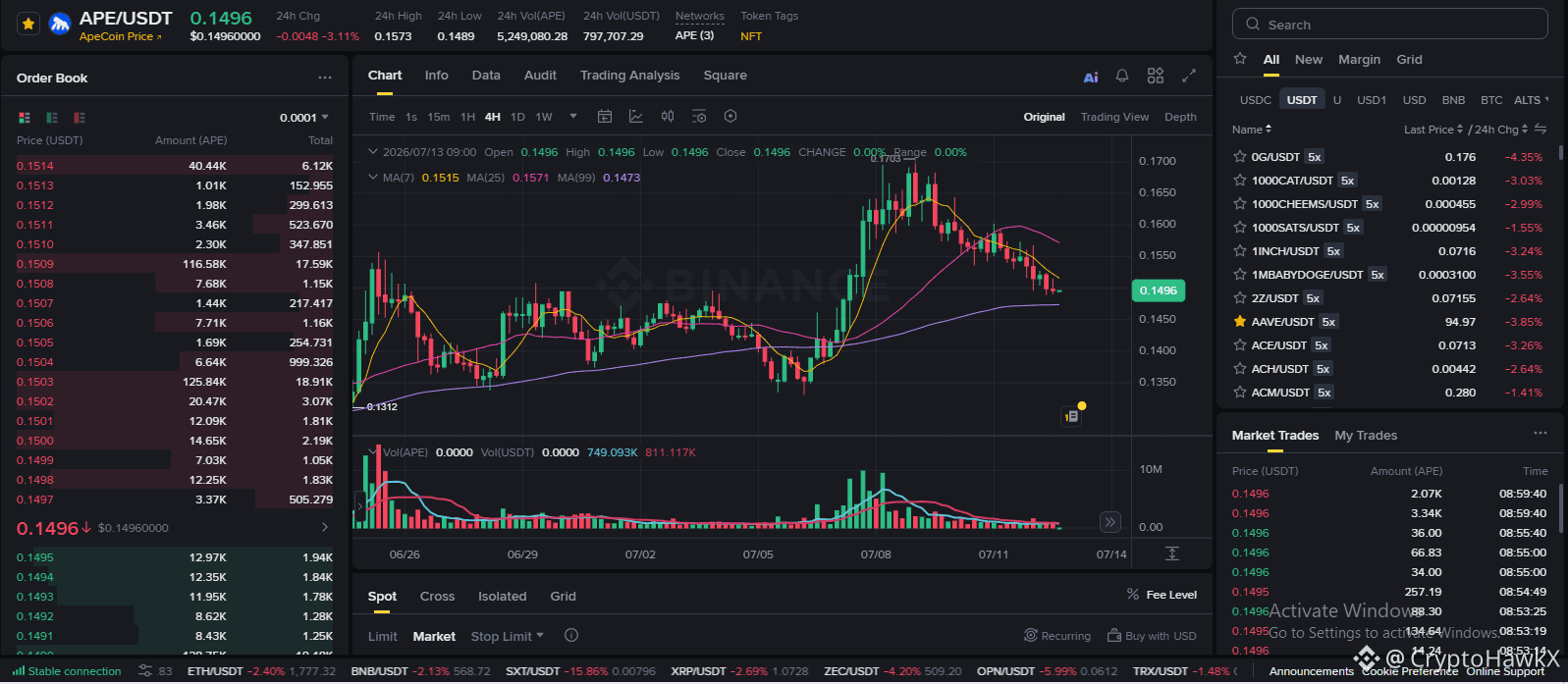
Task: Open the candlestick chart type icon
Action: (x=668, y=117)
